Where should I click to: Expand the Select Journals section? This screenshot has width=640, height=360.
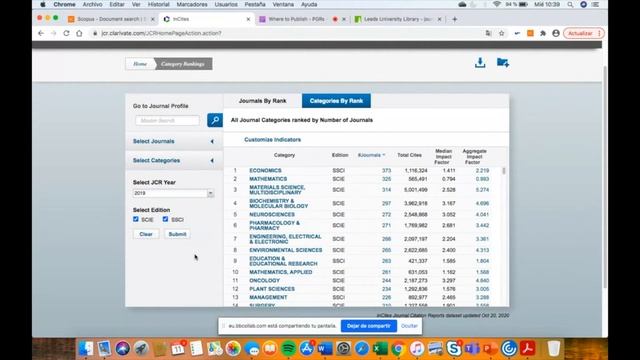pyautogui.click(x=174, y=141)
